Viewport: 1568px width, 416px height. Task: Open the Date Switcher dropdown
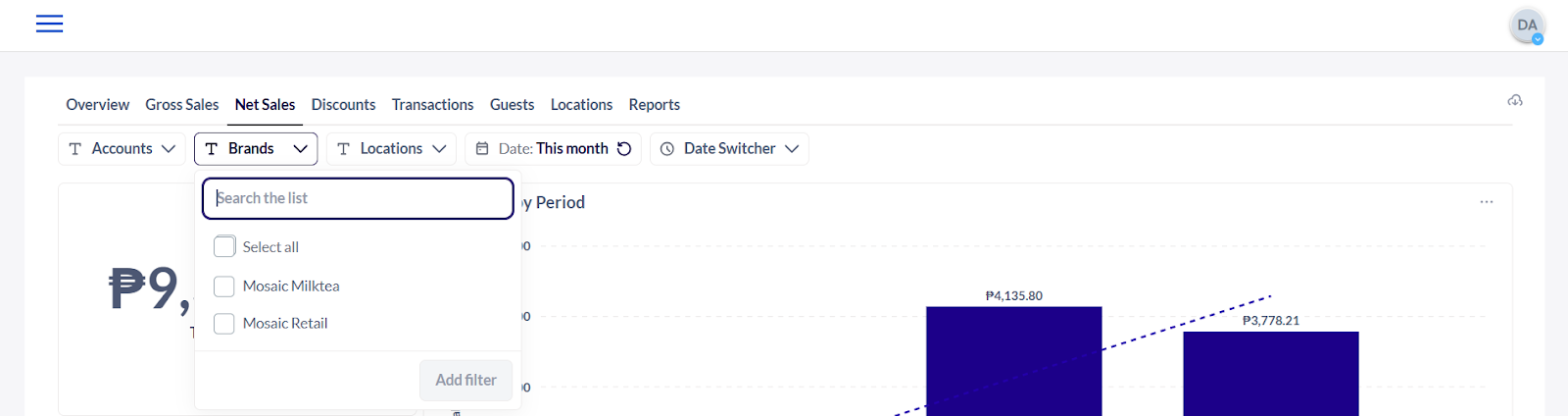[729, 149]
